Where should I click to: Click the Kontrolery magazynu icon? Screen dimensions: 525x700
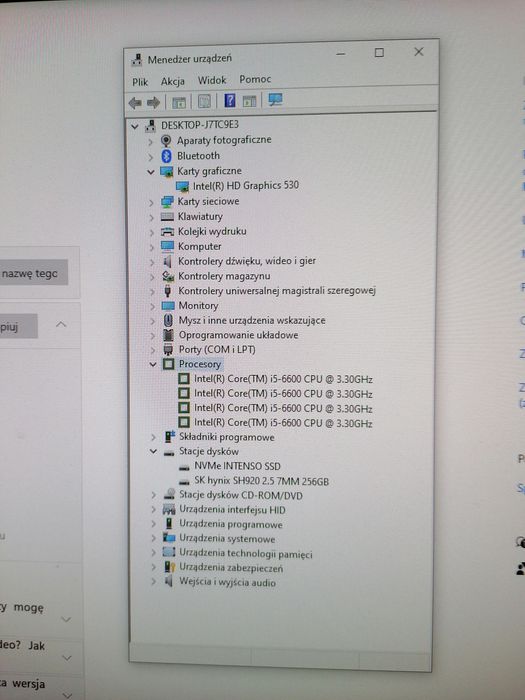(x=168, y=276)
